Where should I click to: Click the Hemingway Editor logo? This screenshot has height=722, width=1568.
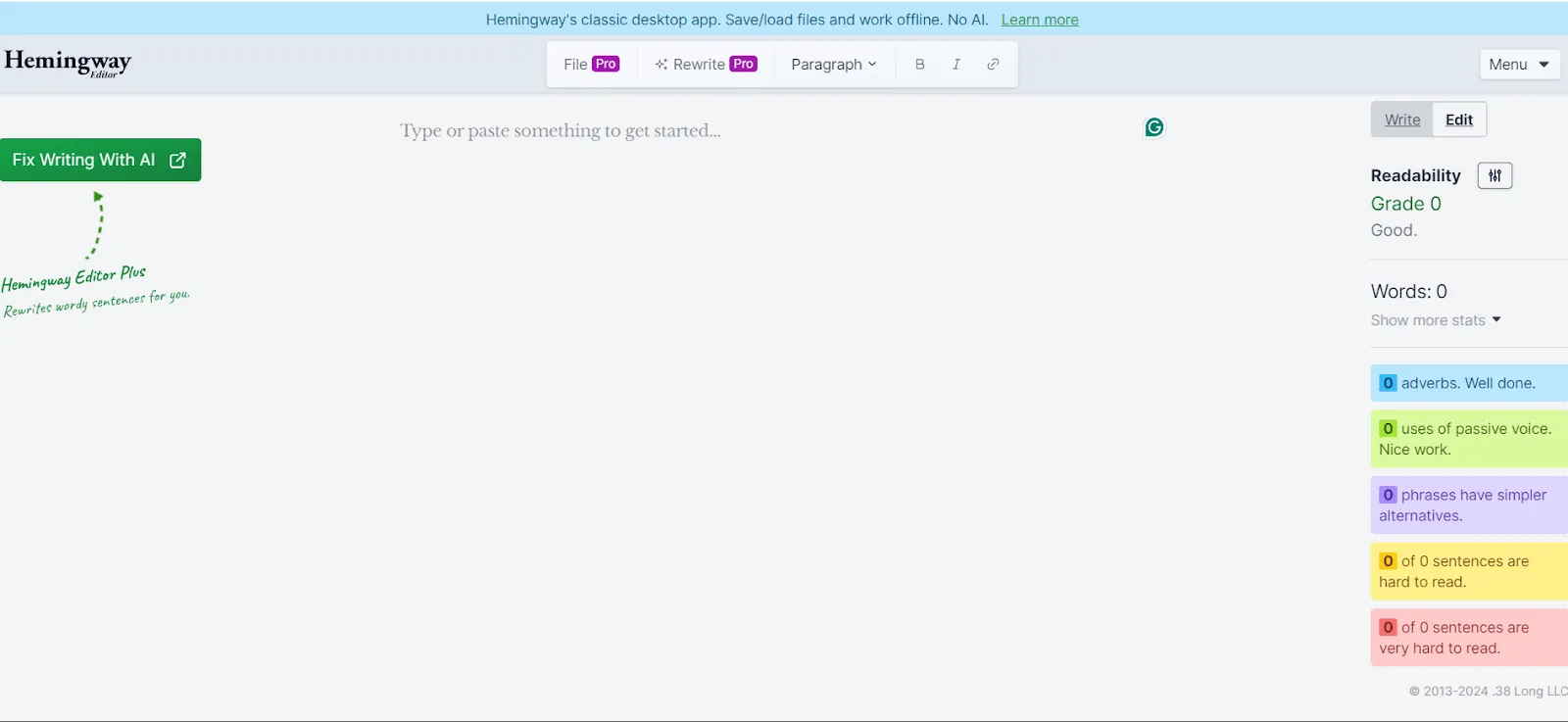(67, 63)
